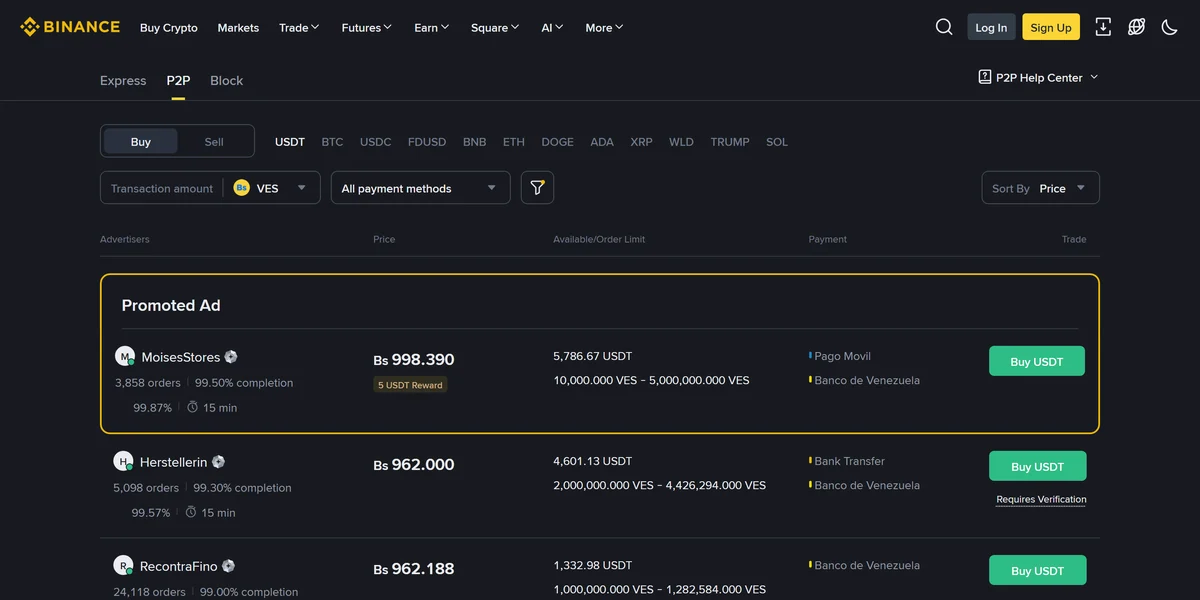Click Buy USDT for Herstellerin ad

point(1037,466)
